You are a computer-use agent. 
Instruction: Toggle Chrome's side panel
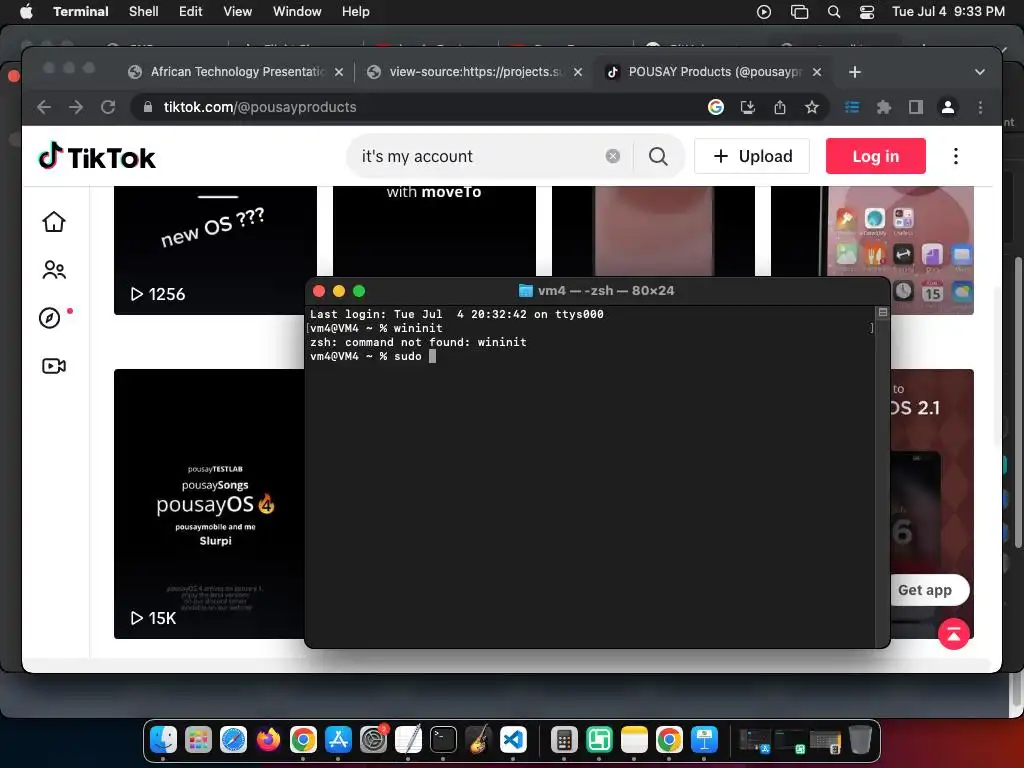pos(916,107)
